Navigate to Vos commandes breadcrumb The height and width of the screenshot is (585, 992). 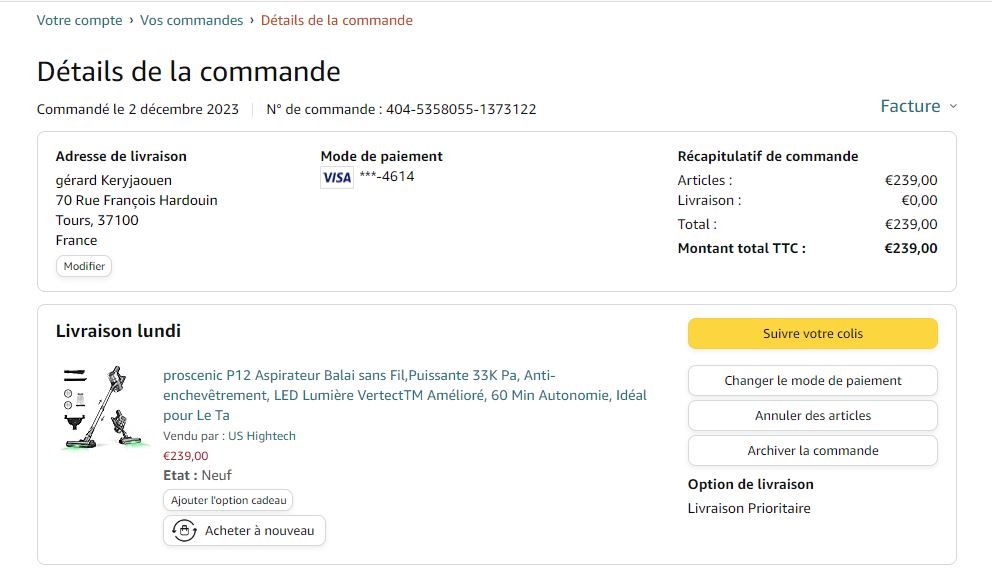tap(191, 20)
